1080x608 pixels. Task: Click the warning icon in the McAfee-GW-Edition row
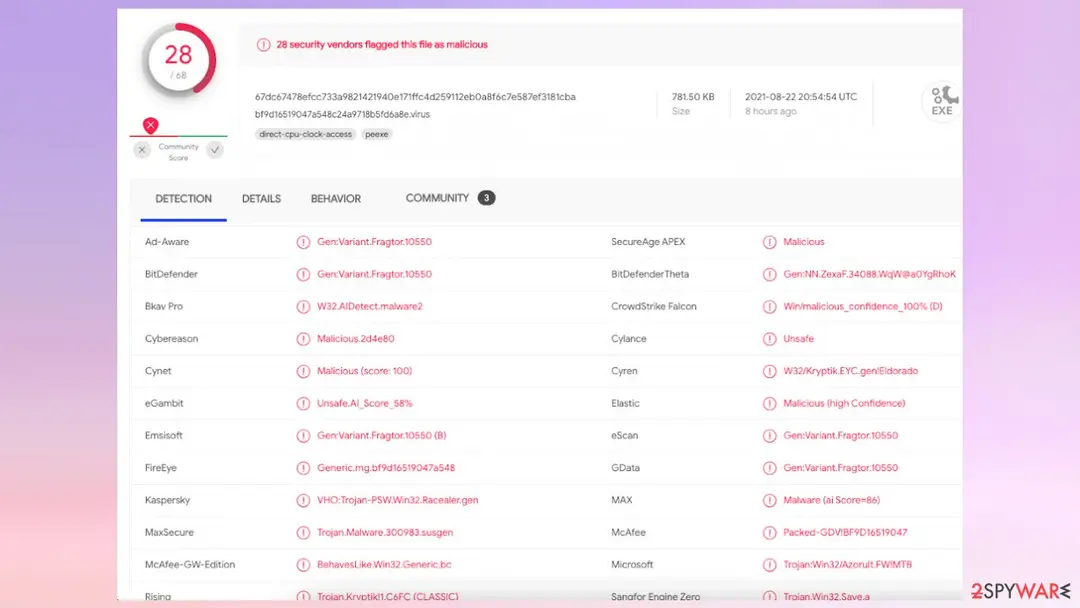(x=303, y=565)
